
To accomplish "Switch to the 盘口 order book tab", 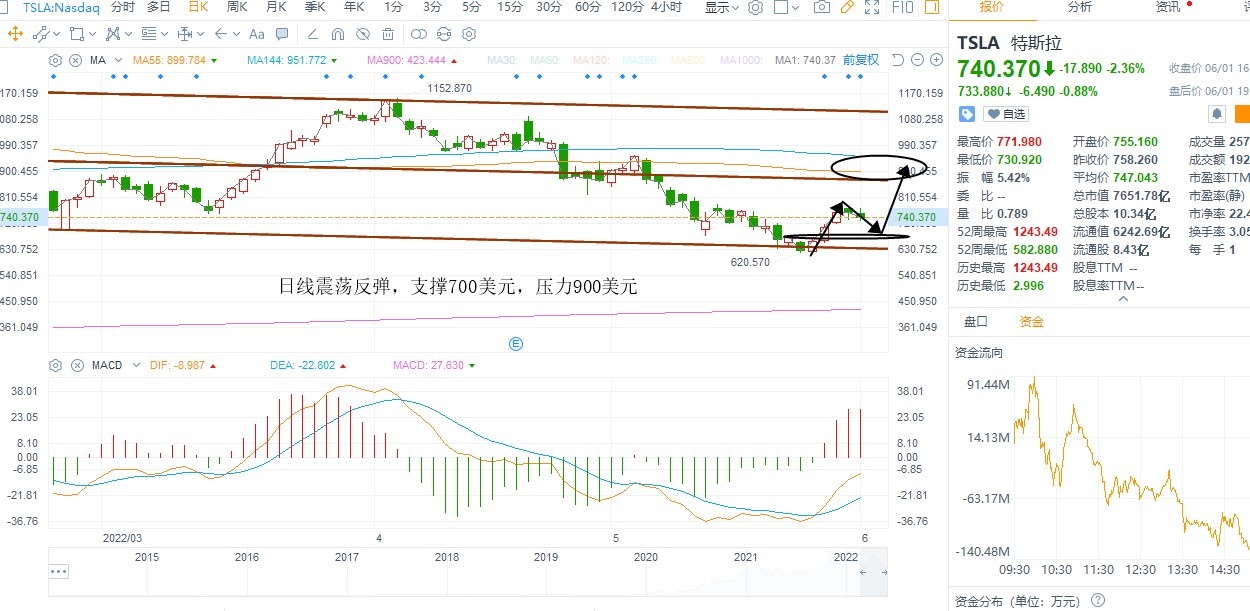I will tap(976, 322).
